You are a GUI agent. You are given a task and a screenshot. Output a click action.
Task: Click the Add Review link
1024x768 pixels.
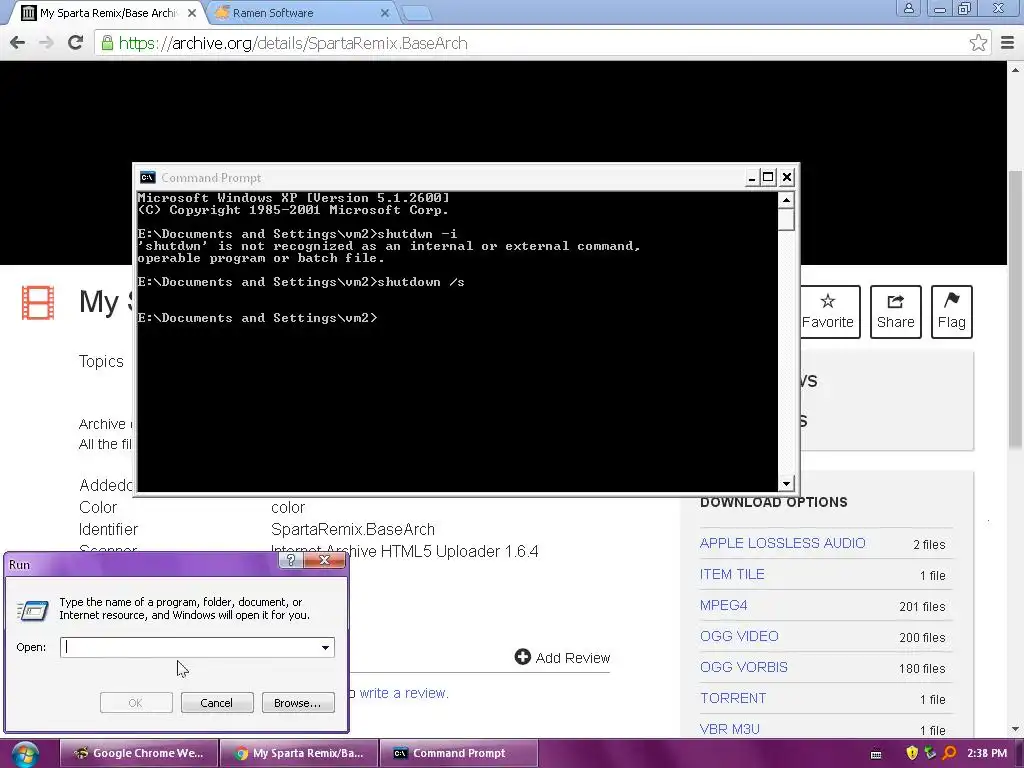click(x=562, y=658)
